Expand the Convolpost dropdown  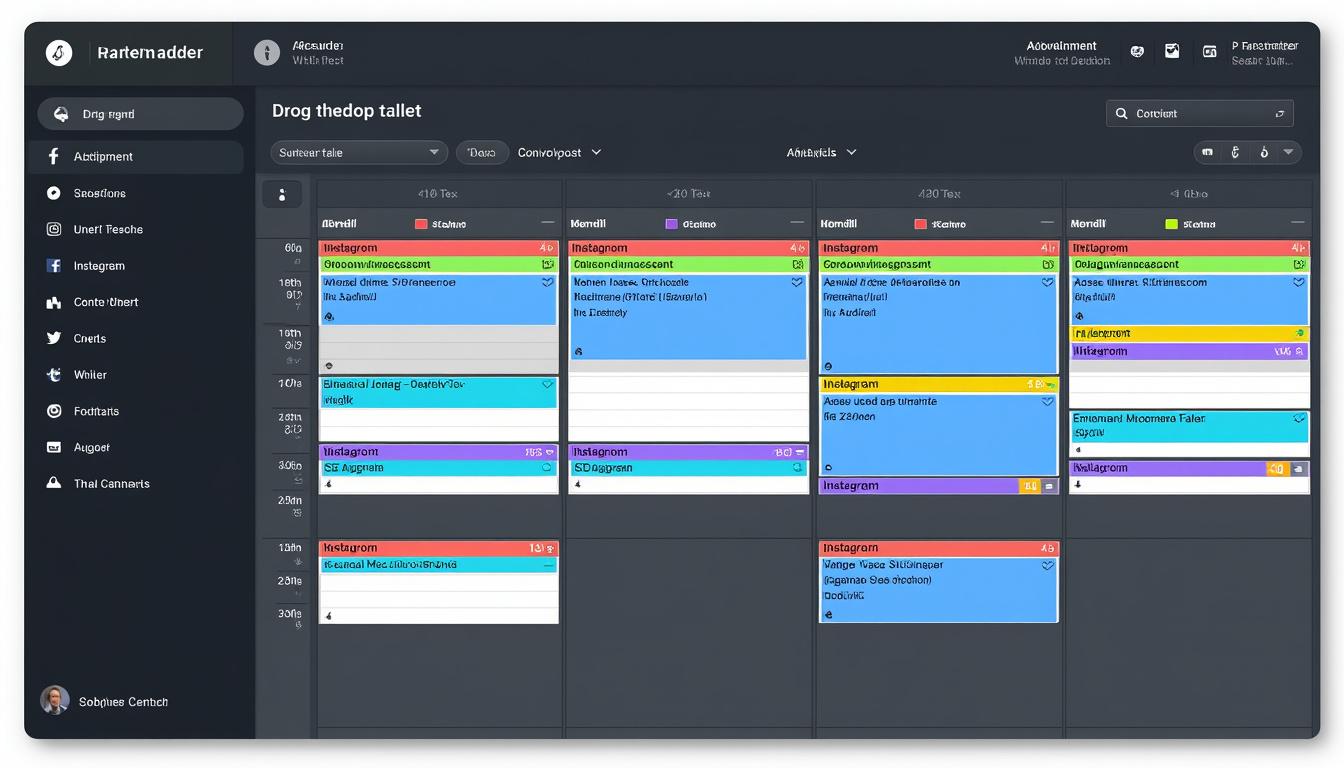(560, 153)
